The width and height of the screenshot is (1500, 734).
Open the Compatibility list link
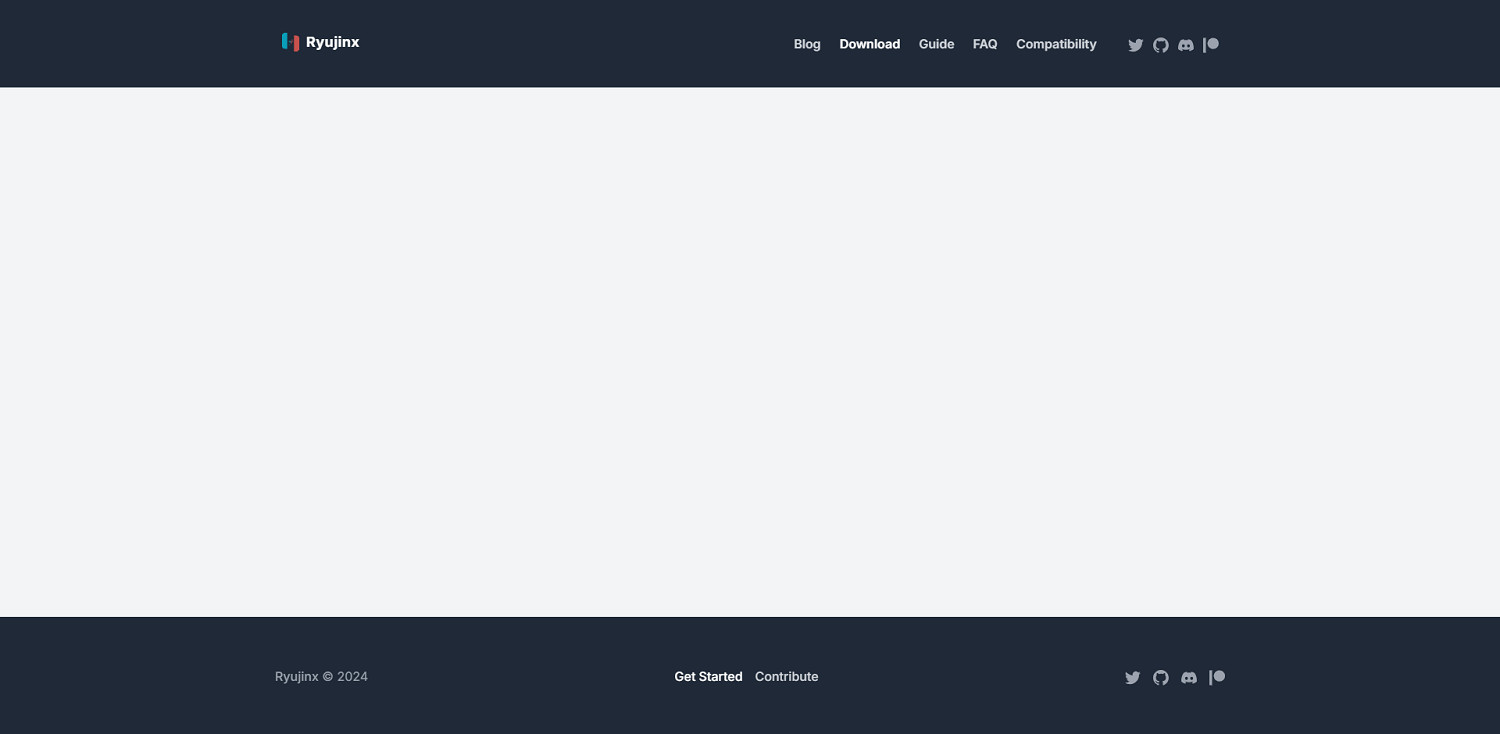pyautogui.click(x=1056, y=44)
